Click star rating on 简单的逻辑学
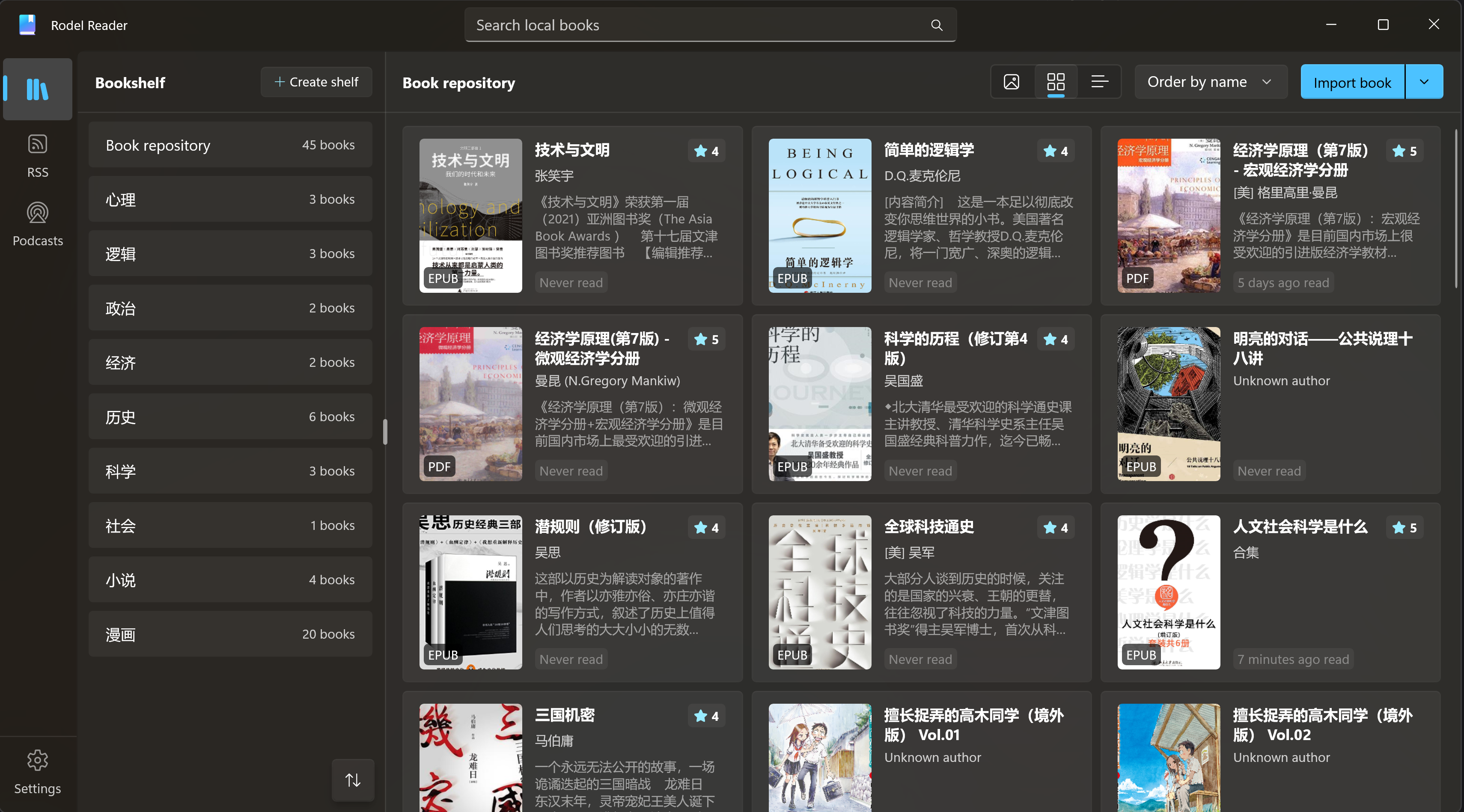This screenshot has width=1464, height=812. click(x=1056, y=151)
